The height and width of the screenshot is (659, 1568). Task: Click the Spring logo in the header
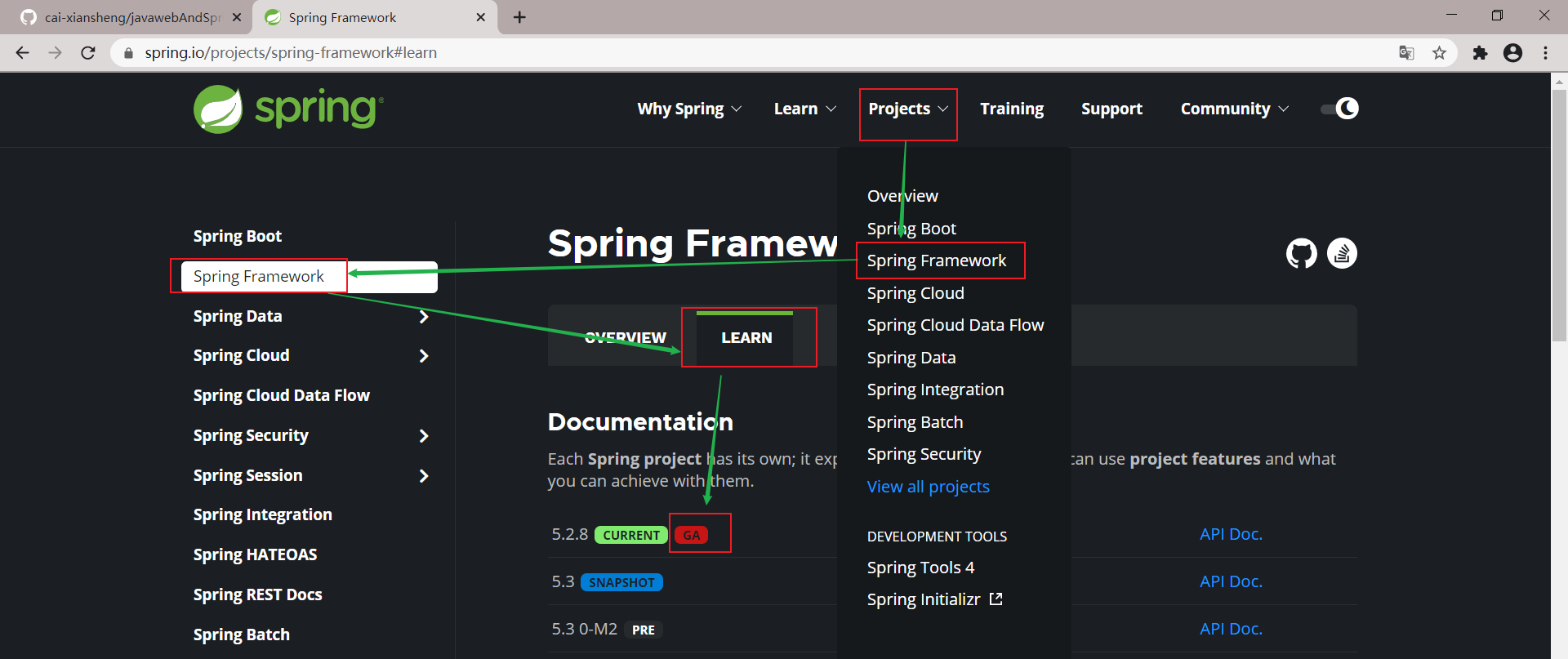click(x=288, y=109)
